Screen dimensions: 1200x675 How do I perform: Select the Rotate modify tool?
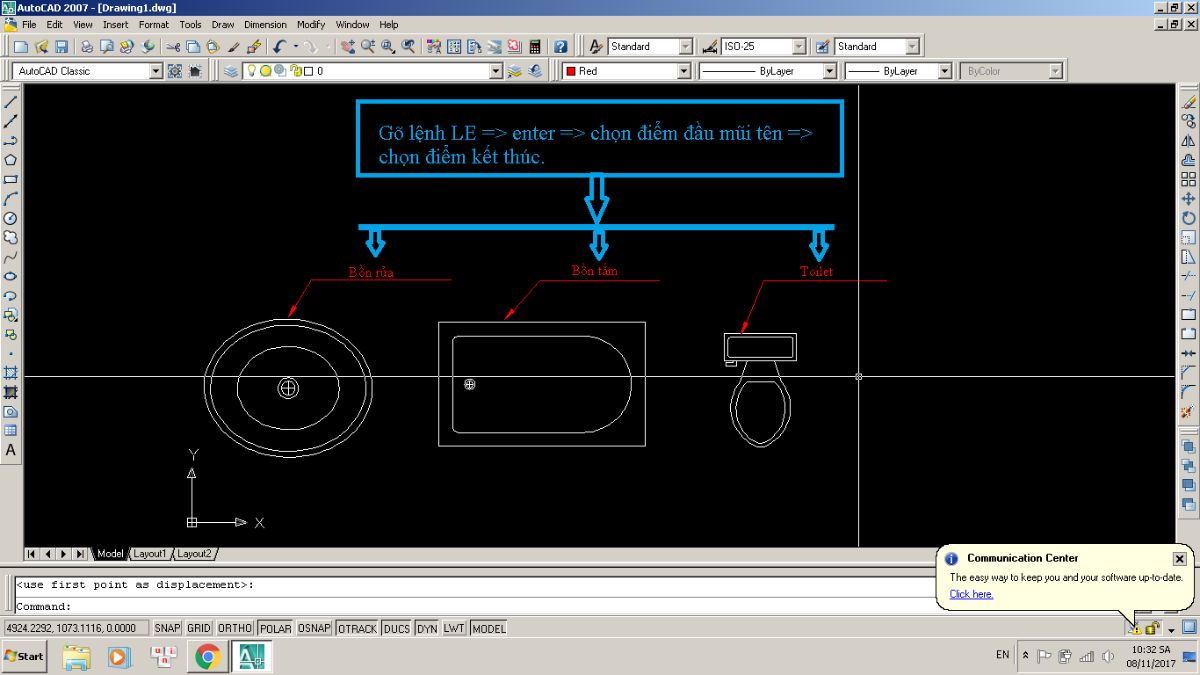pos(1188,218)
